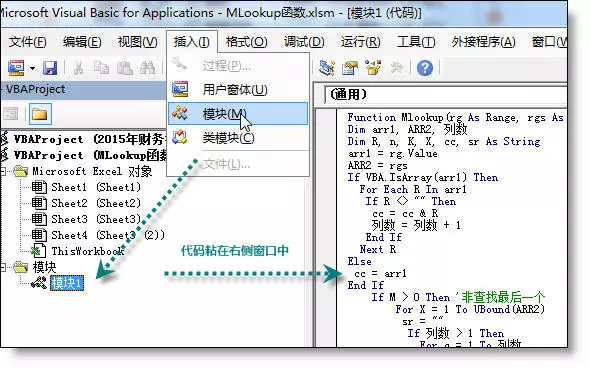Screen dimensions: 589x369
Task: Click 'For X = 1 To UBound(ARR2)' line
Action: 470,309
